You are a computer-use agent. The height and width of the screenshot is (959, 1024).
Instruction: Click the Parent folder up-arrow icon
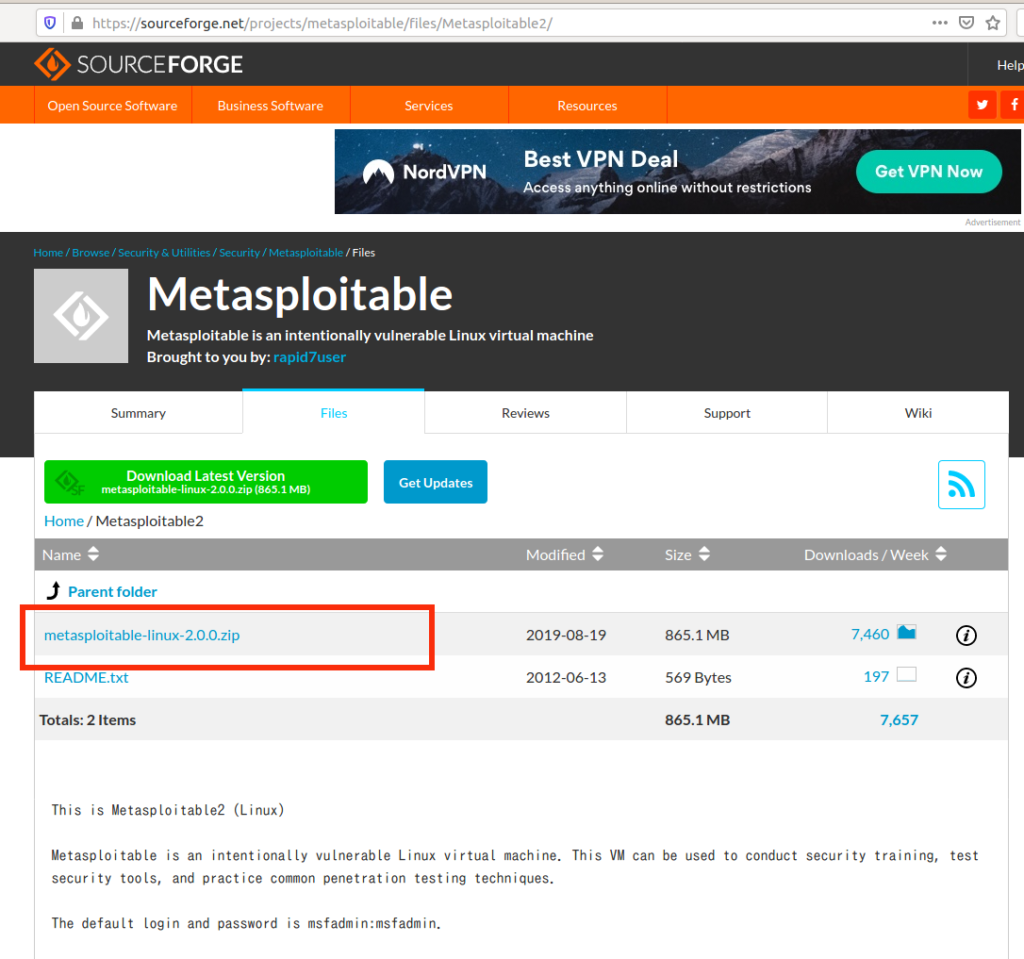[54, 591]
